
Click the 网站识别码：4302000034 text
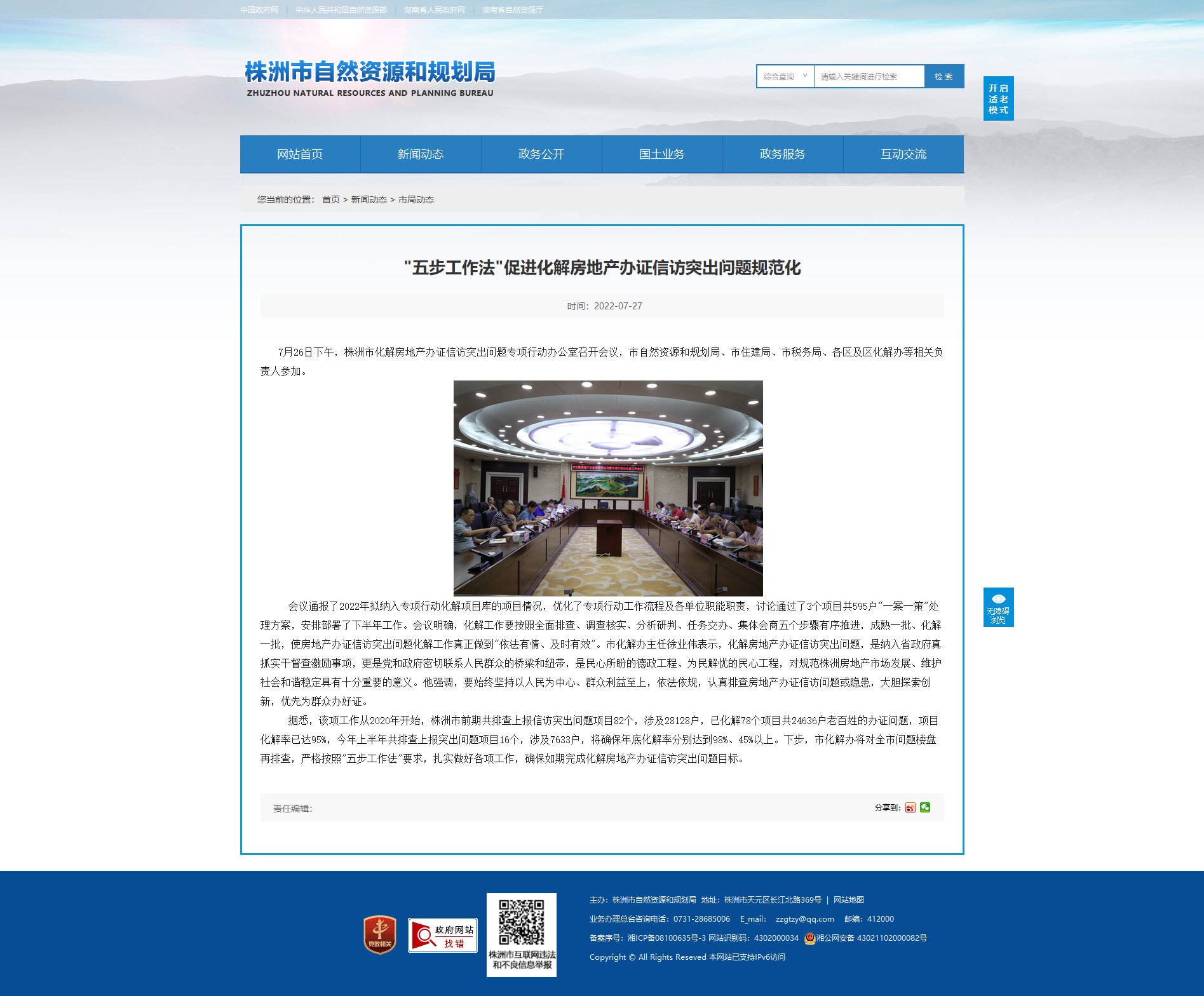click(754, 938)
